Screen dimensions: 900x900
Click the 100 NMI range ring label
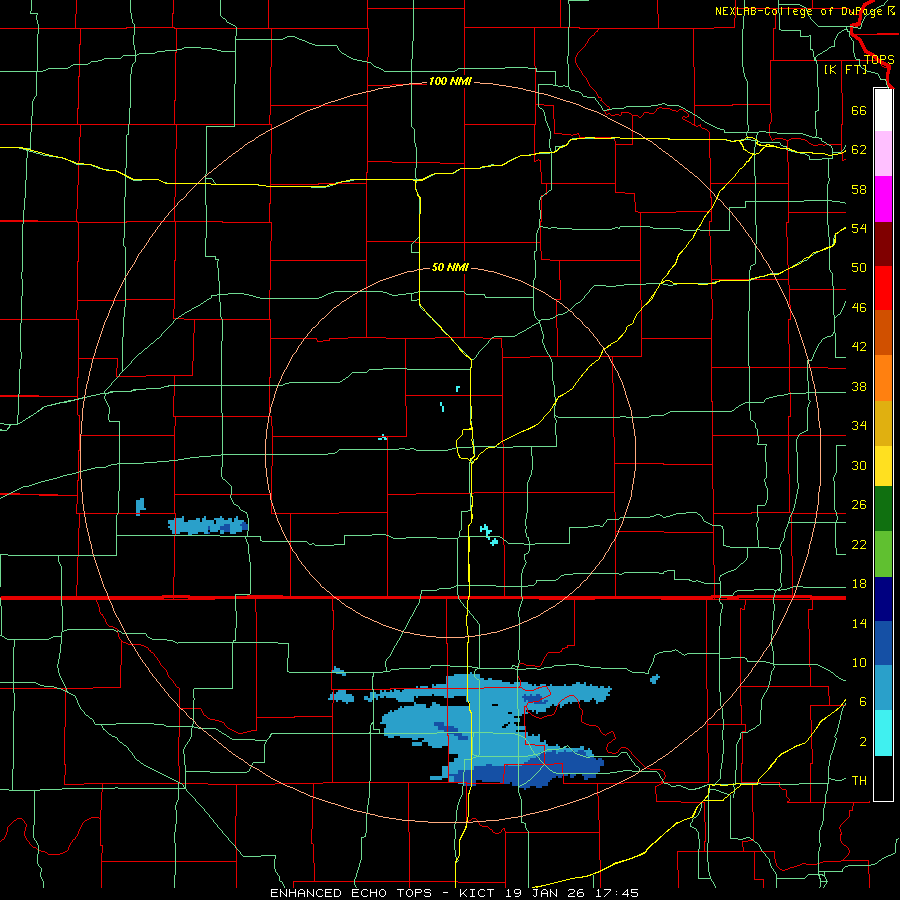[x=450, y=82]
